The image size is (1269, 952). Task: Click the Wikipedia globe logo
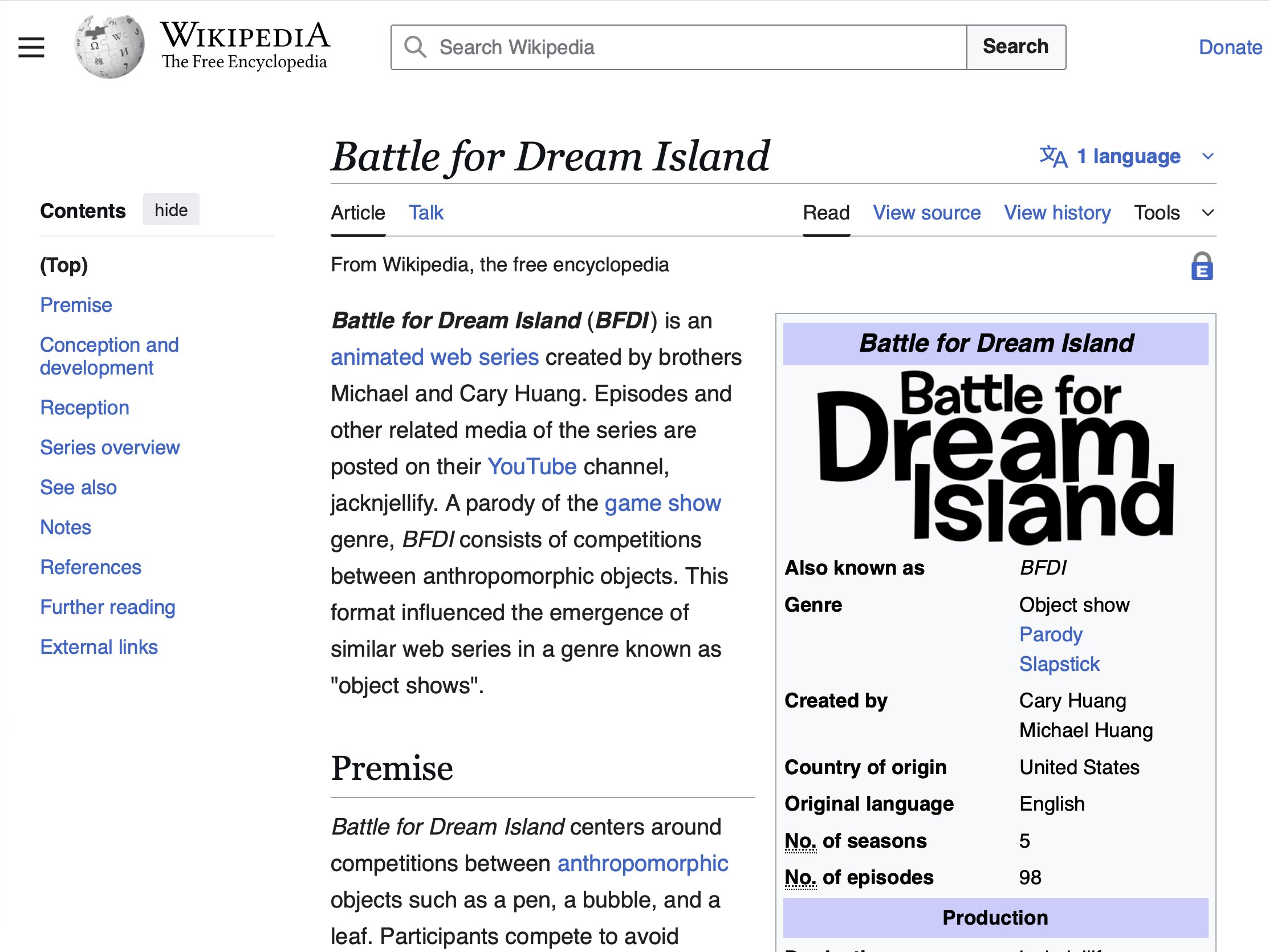(x=109, y=46)
